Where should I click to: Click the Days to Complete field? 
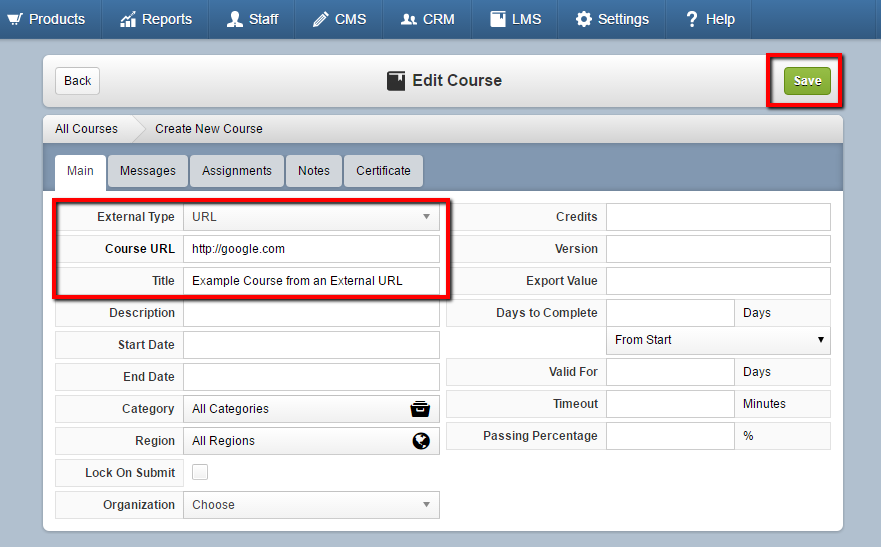click(x=670, y=313)
